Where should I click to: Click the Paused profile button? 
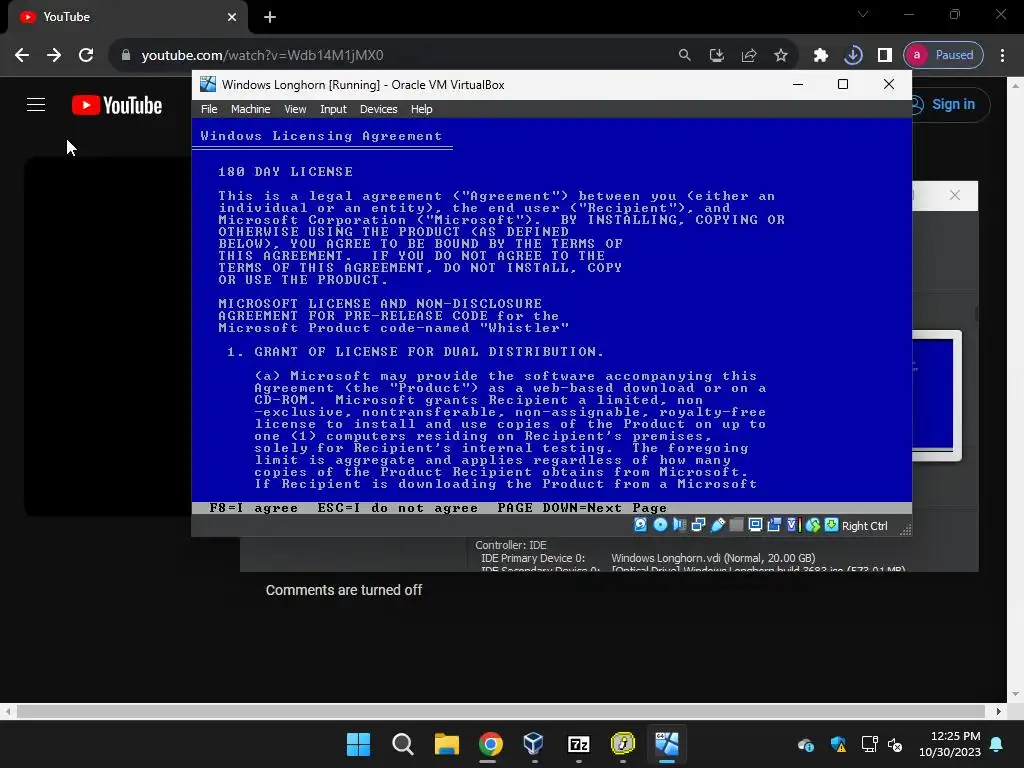pos(943,55)
